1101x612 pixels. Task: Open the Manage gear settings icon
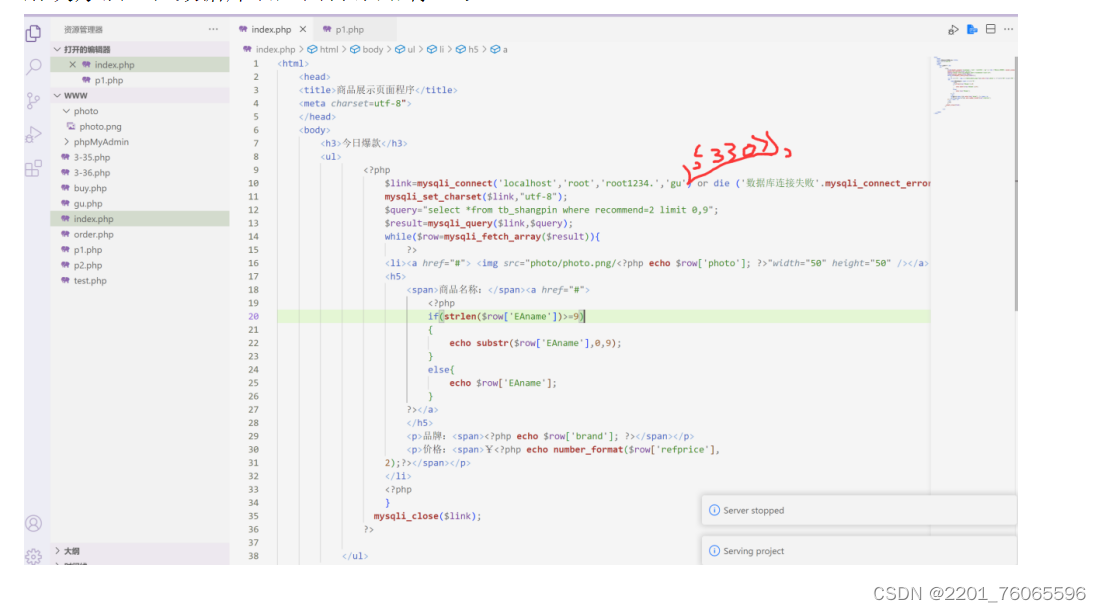[33, 557]
